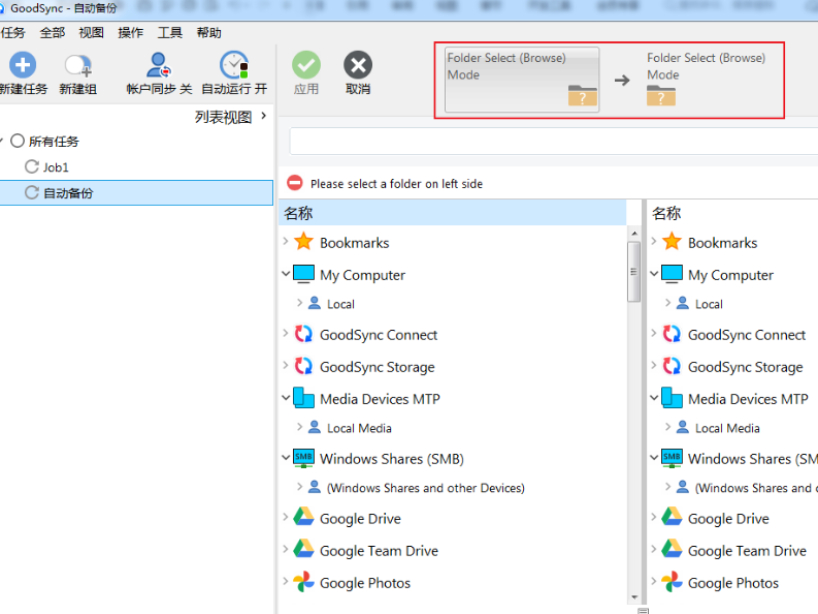Click the Bookmarks star icon in right pane

(672, 242)
